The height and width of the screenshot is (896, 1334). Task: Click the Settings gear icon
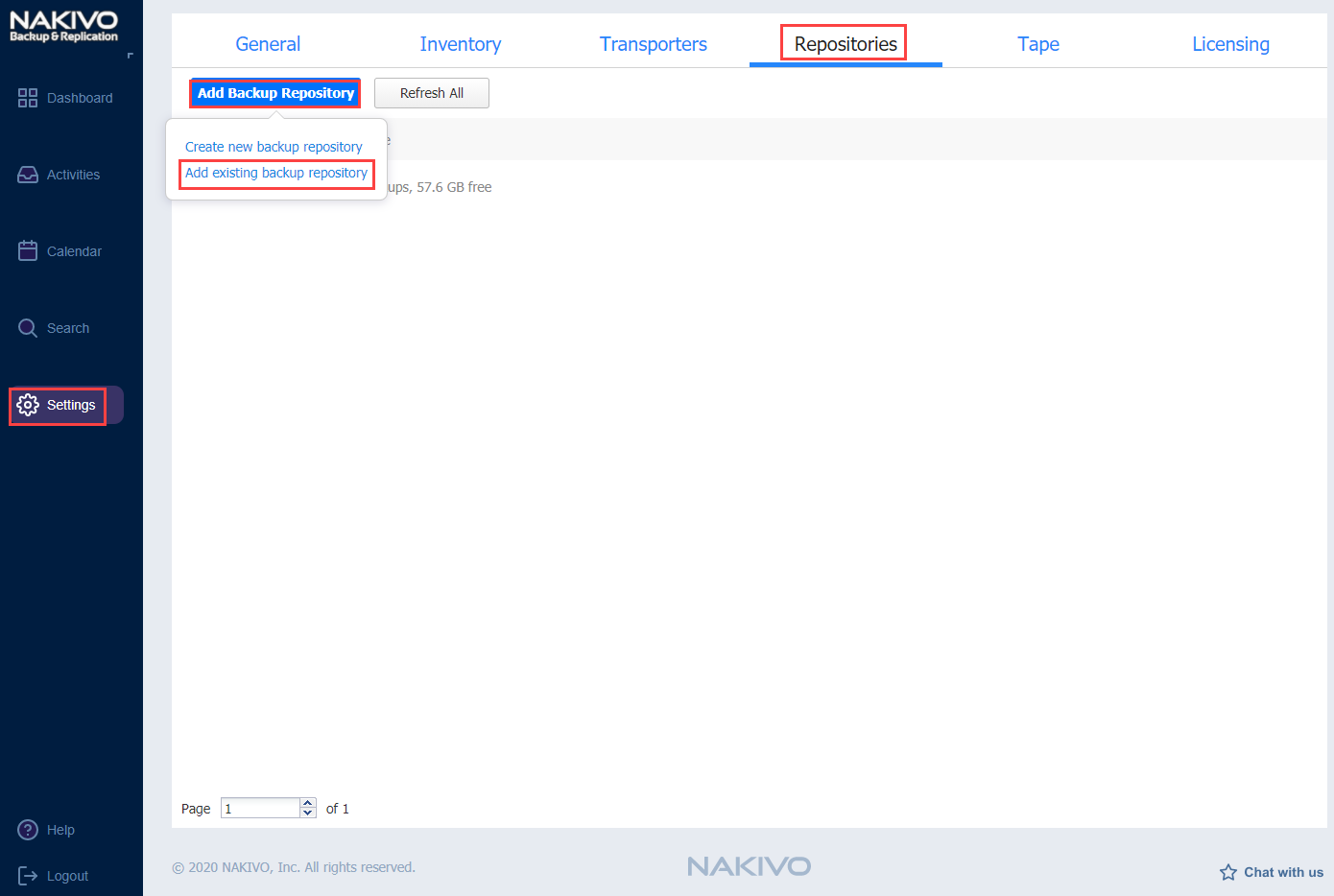coord(28,405)
